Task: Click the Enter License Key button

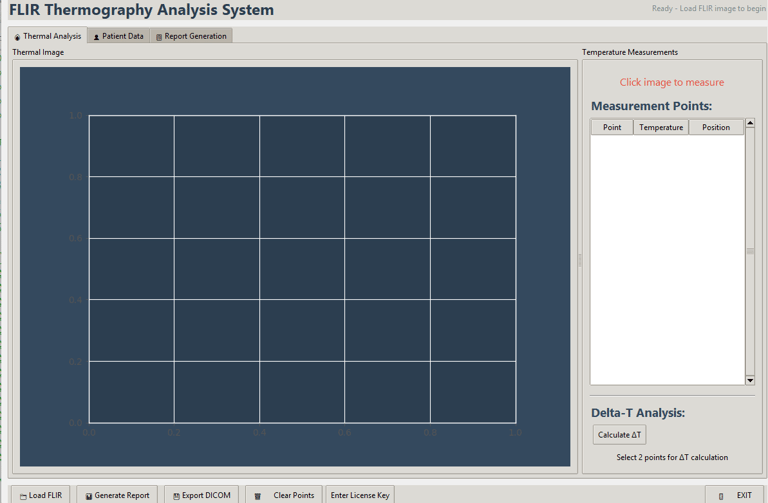Action: (360, 495)
